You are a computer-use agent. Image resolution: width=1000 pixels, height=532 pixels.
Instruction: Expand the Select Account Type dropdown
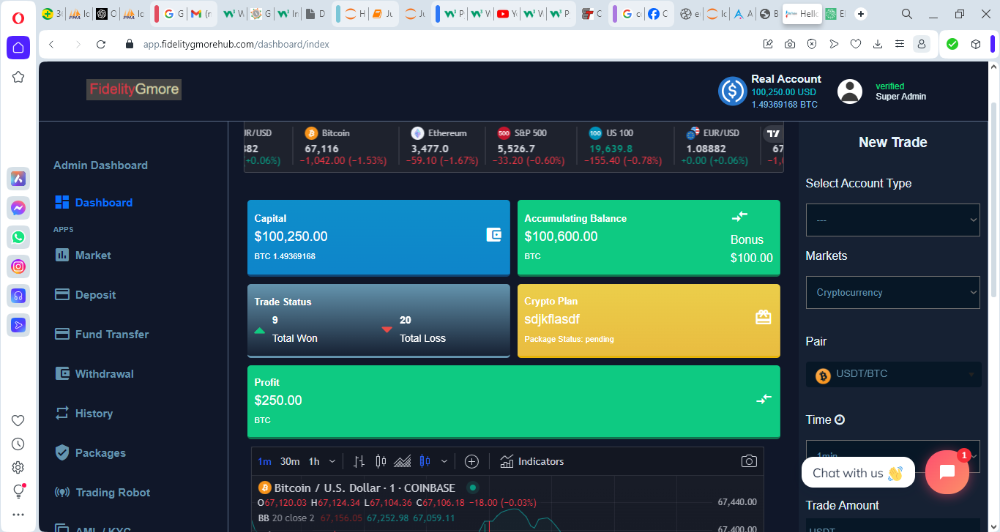tap(892, 220)
